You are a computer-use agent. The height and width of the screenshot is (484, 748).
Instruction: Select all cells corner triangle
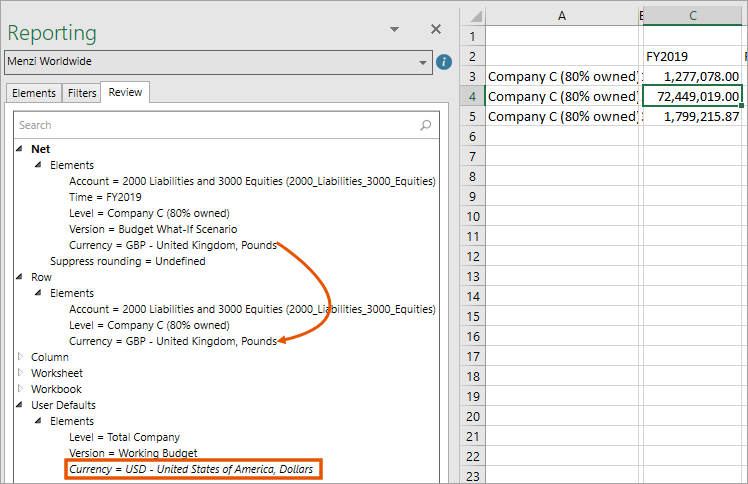coord(476,17)
